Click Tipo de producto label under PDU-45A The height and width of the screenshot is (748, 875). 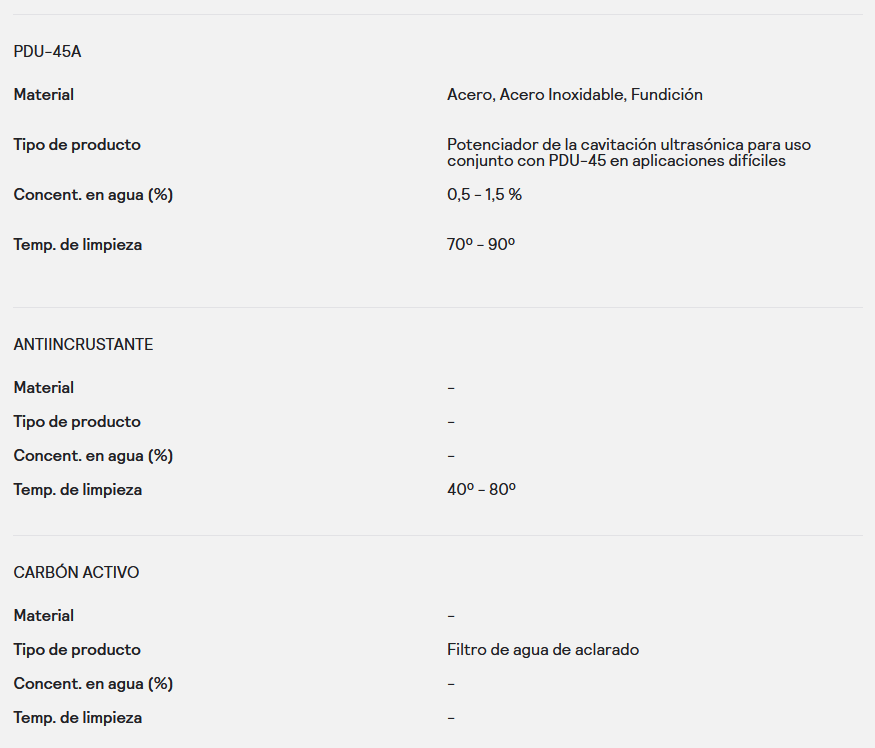[x=77, y=145]
